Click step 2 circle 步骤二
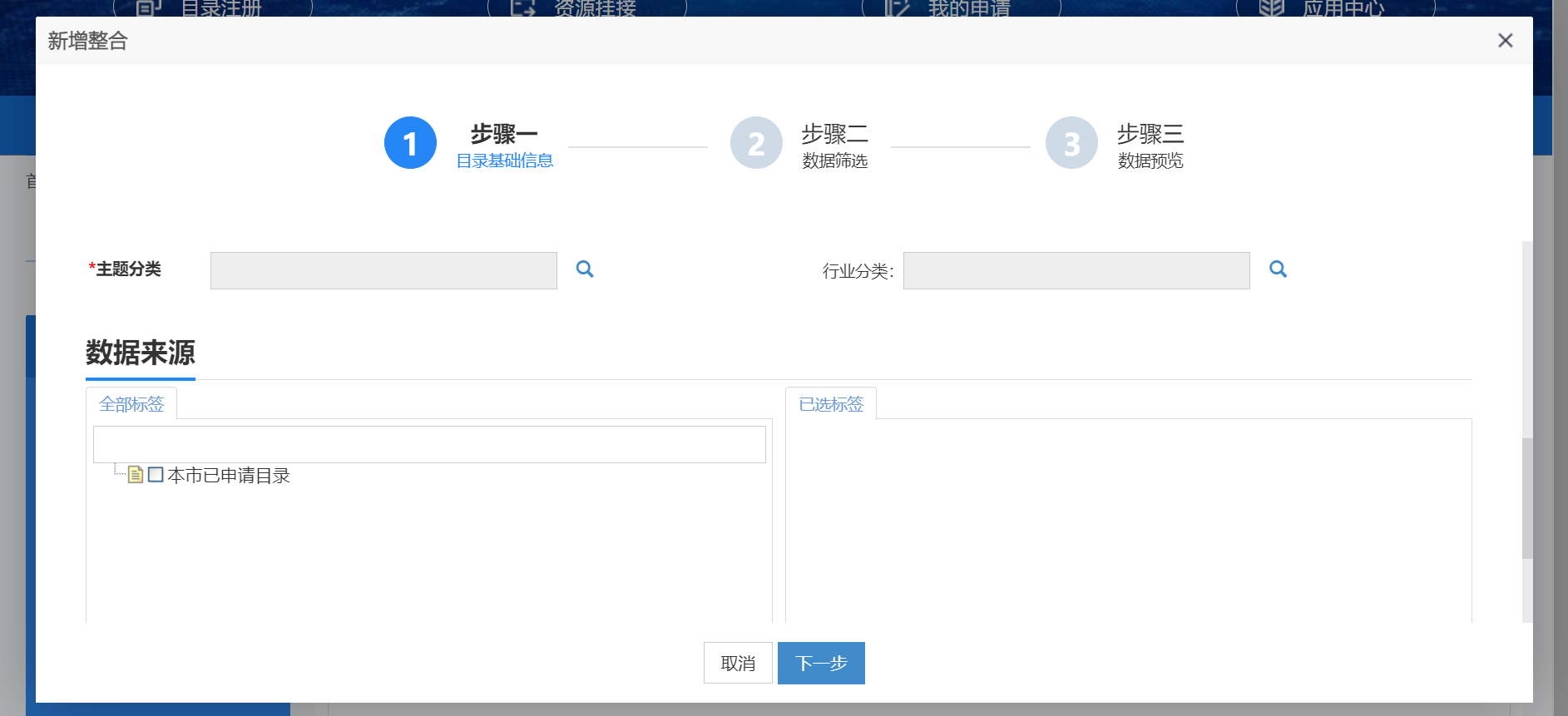The image size is (1568, 716). pyautogui.click(x=756, y=143)
